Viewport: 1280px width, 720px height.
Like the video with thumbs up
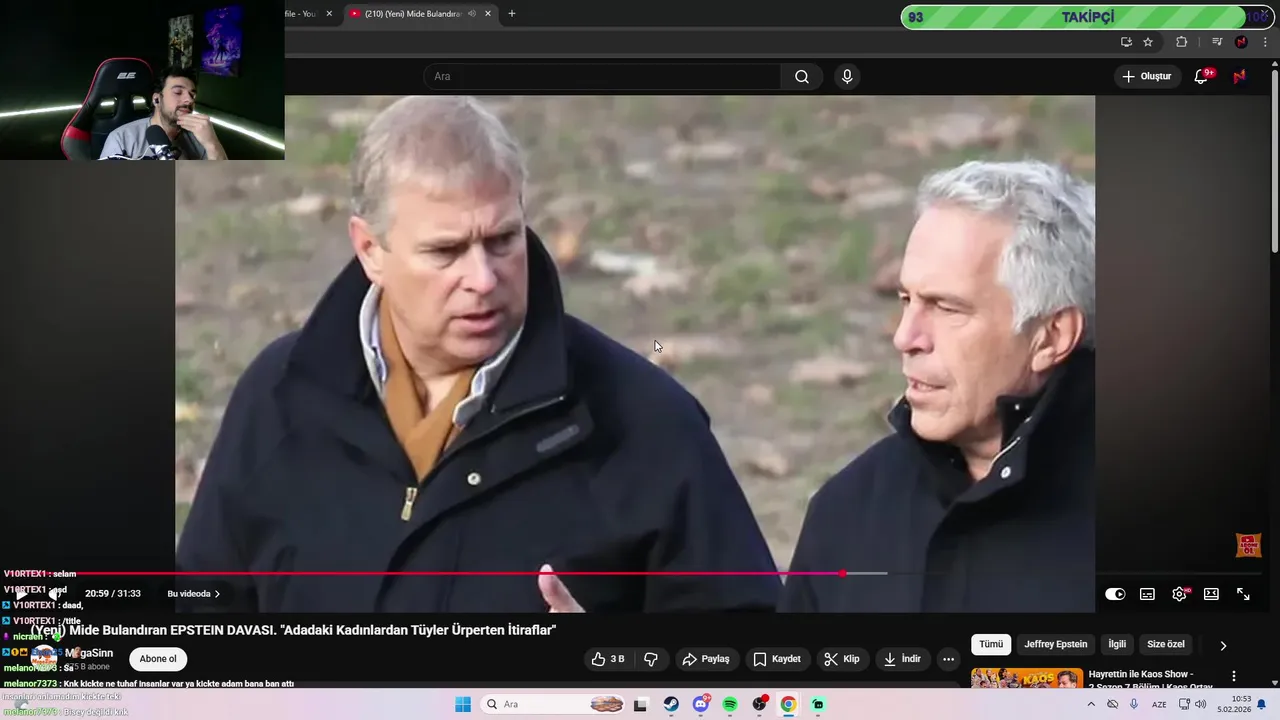pos(608,659)
